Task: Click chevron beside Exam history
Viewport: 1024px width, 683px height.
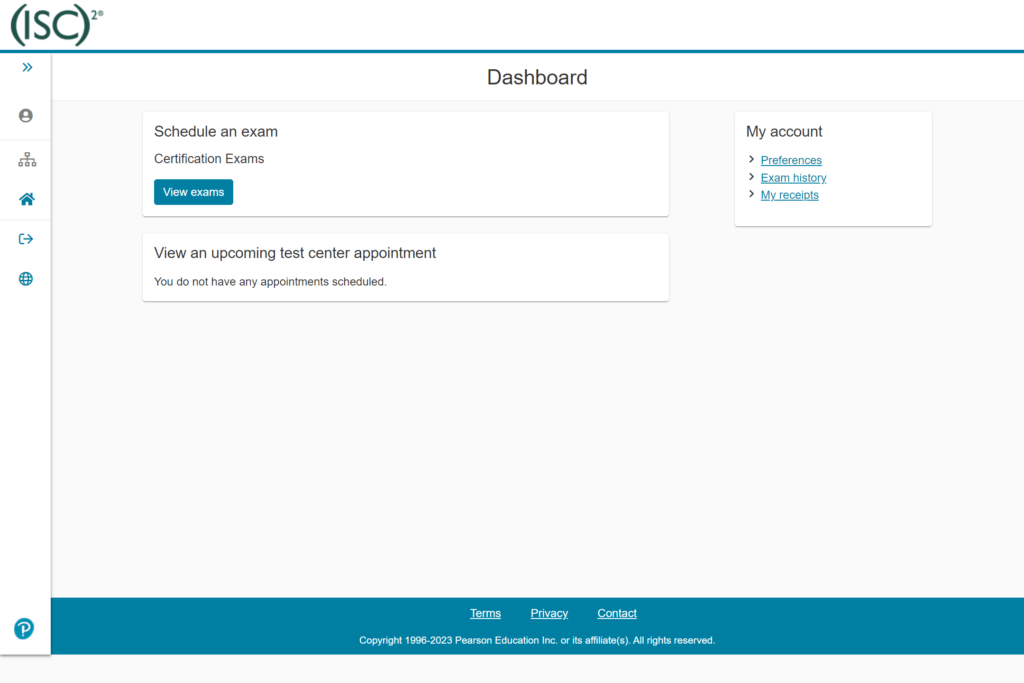Action: [x=752, y=177]
